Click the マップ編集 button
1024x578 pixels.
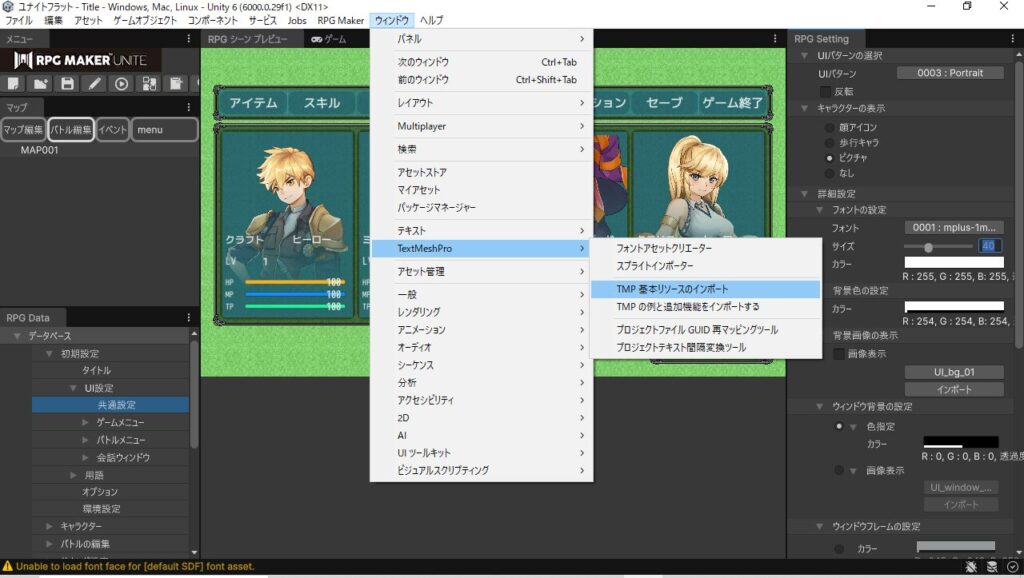point(23,129)
